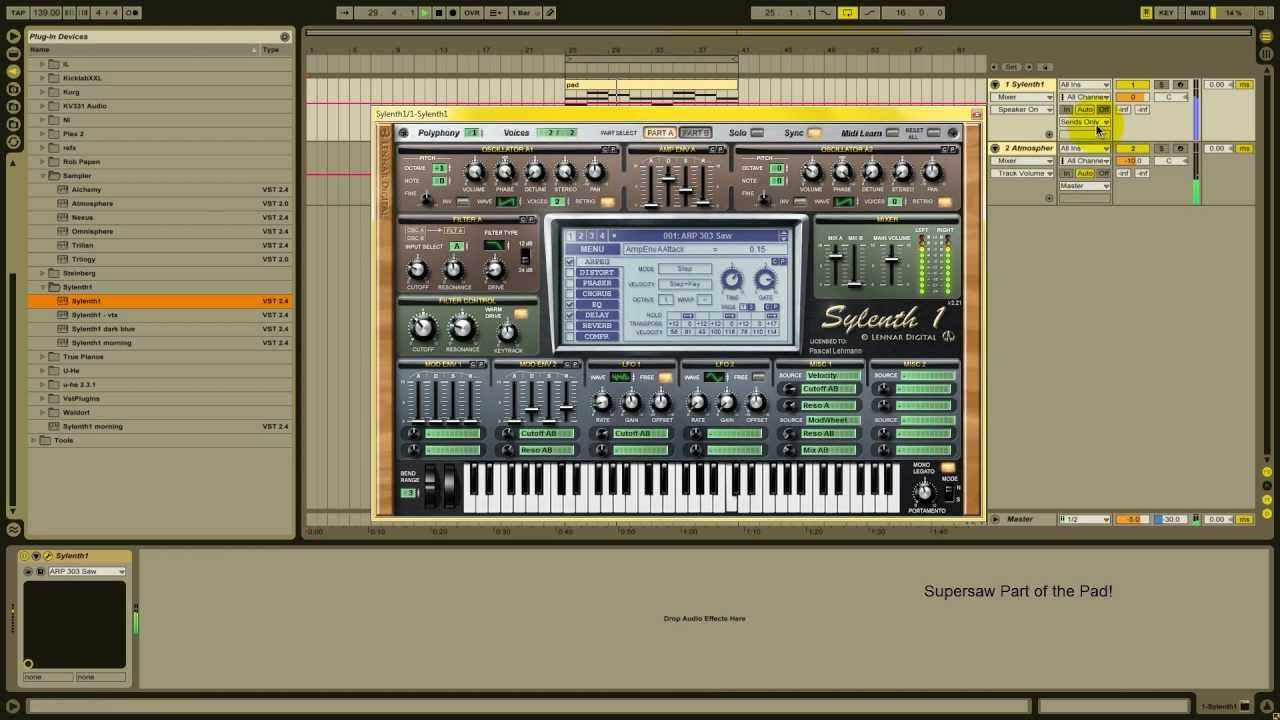Viewport: 1280px width, 720px height.
Task: Solo the 1 Sylenth1 track
Action: click(x=1161, y=85)
